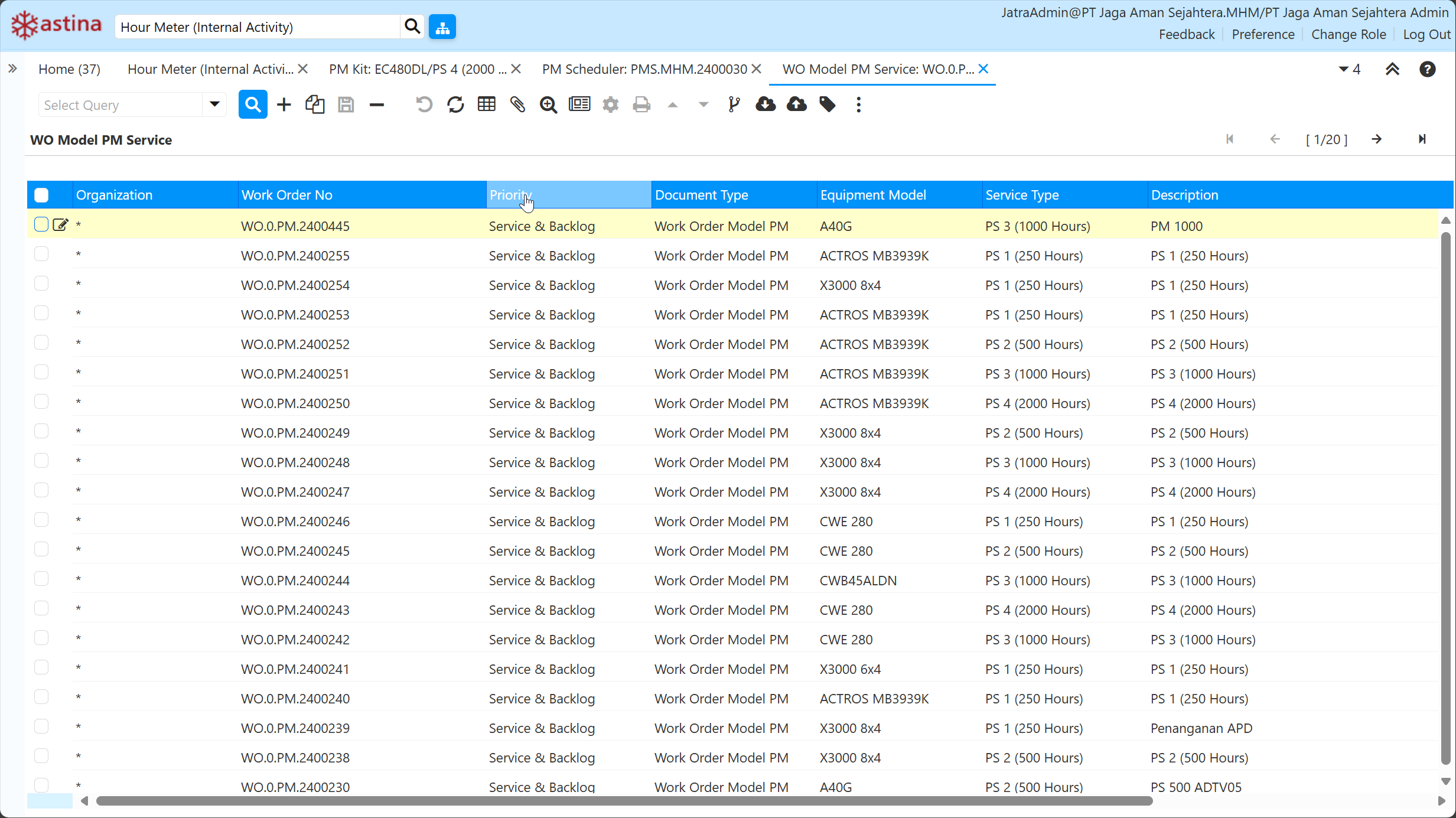Click the copy record toolbar icon

tap(315, 105)
